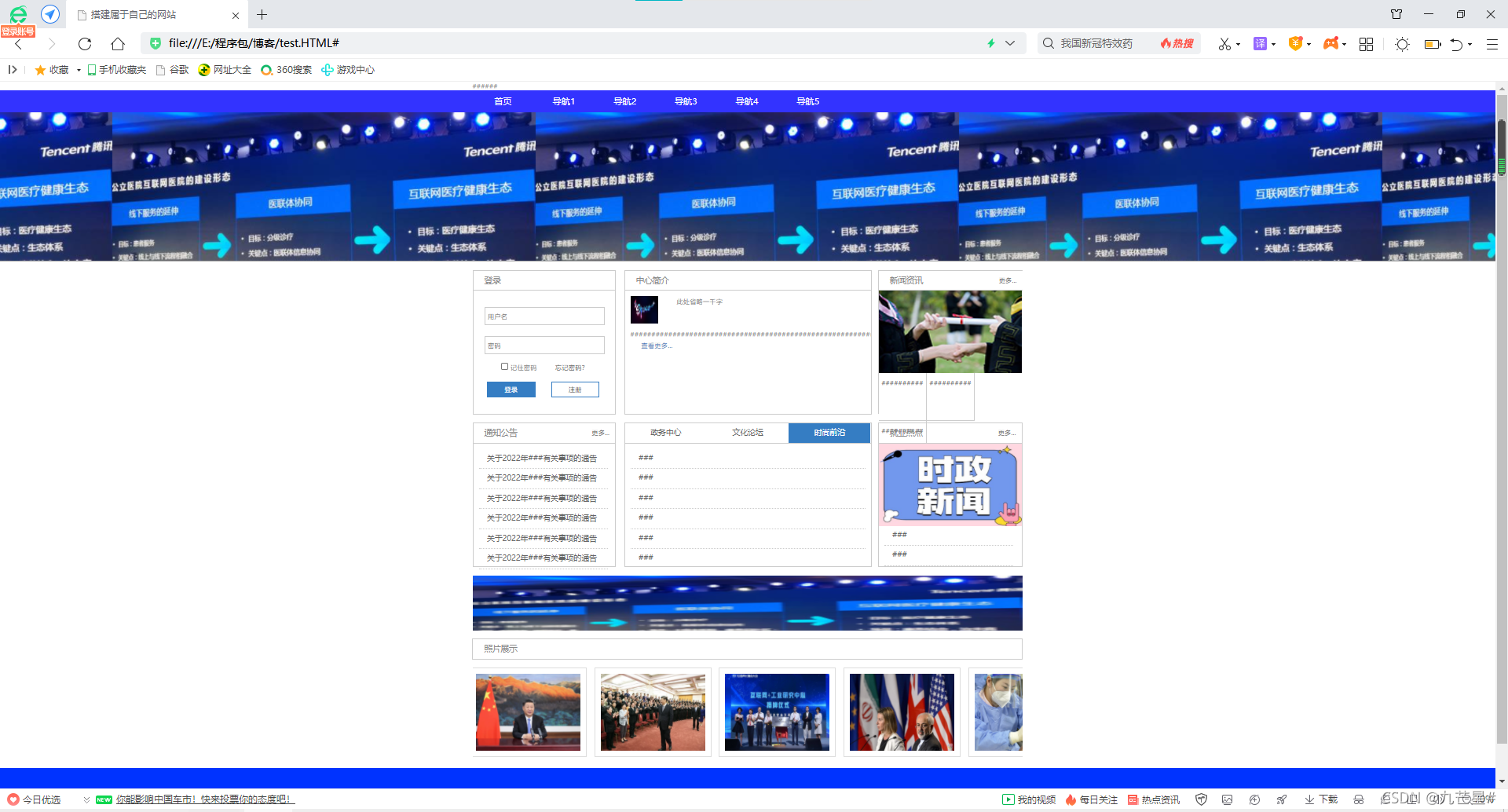Click the 密码 password field
1508x812 pixels.
(544, 346)
